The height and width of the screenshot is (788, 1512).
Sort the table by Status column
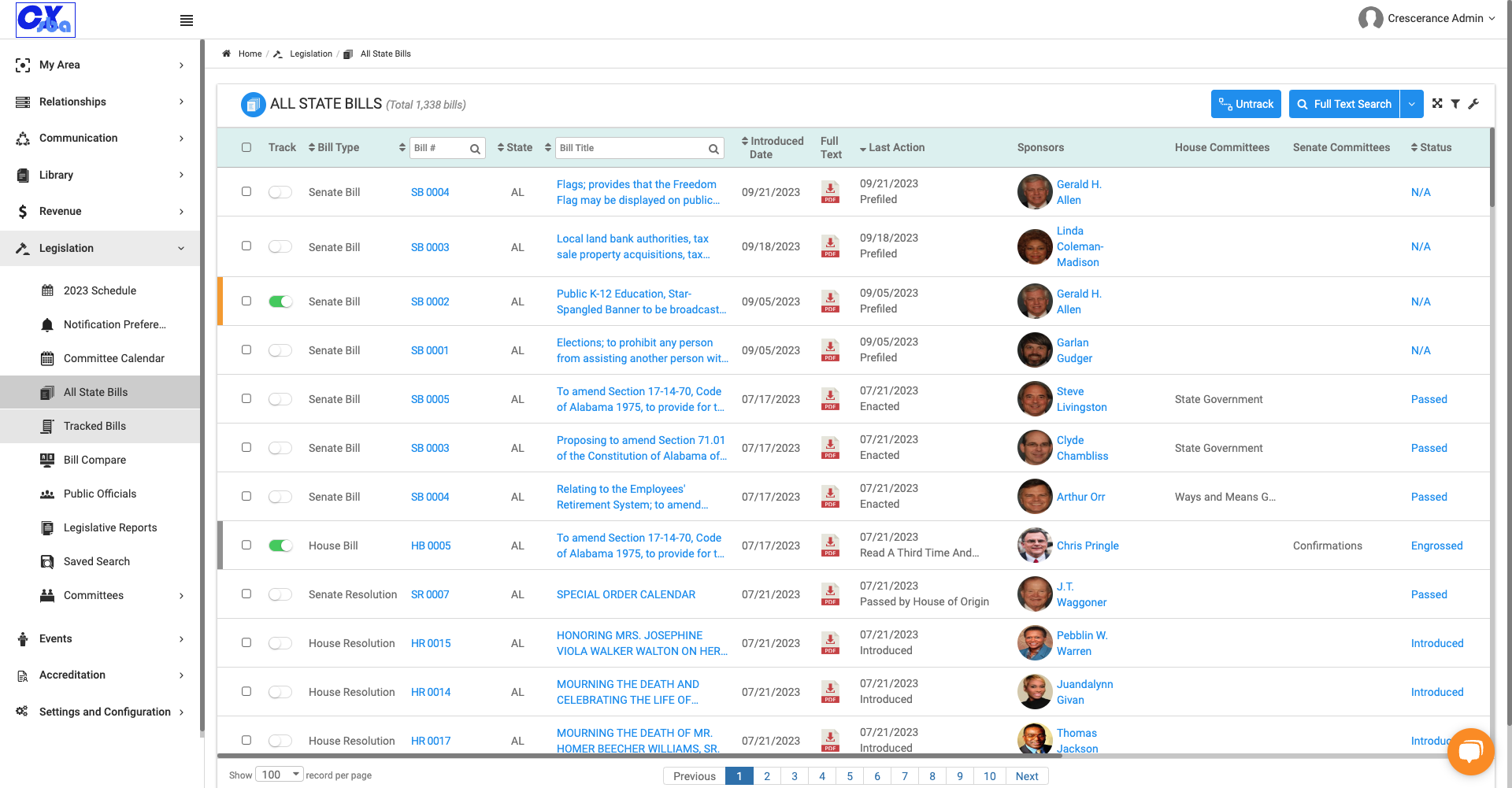click(1432, 147)
